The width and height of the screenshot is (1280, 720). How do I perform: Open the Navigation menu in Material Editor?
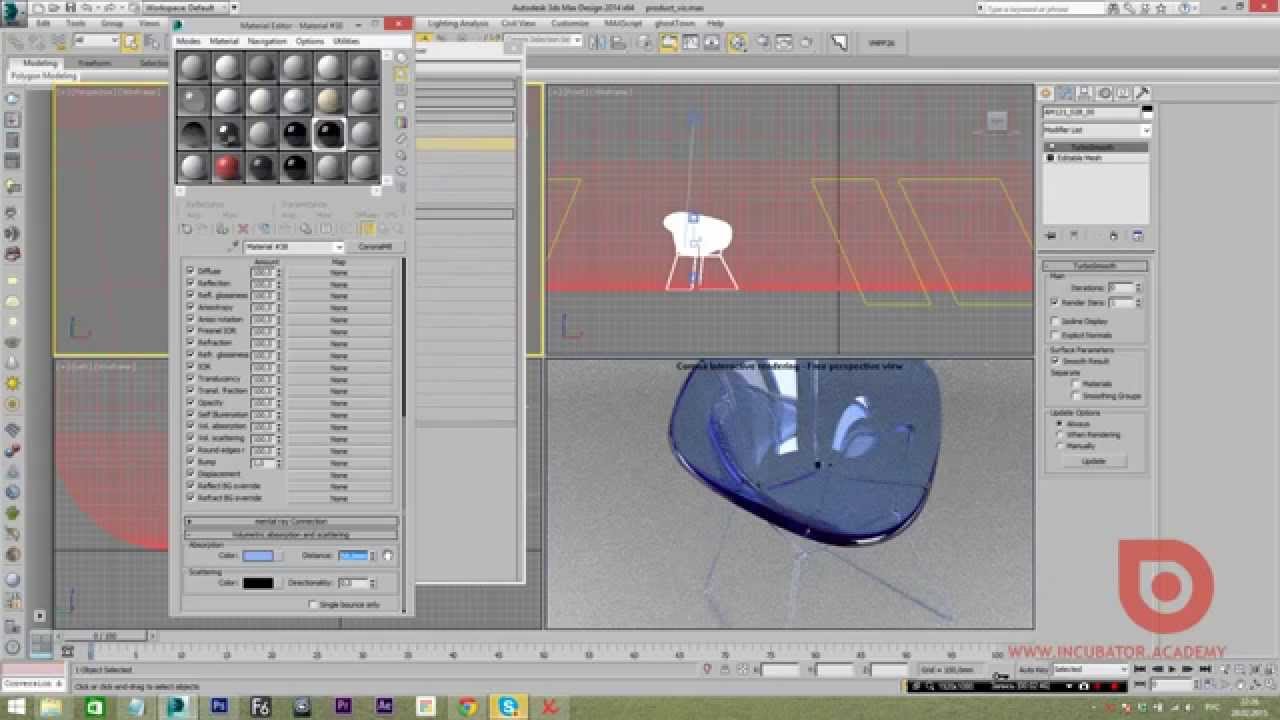267,41
